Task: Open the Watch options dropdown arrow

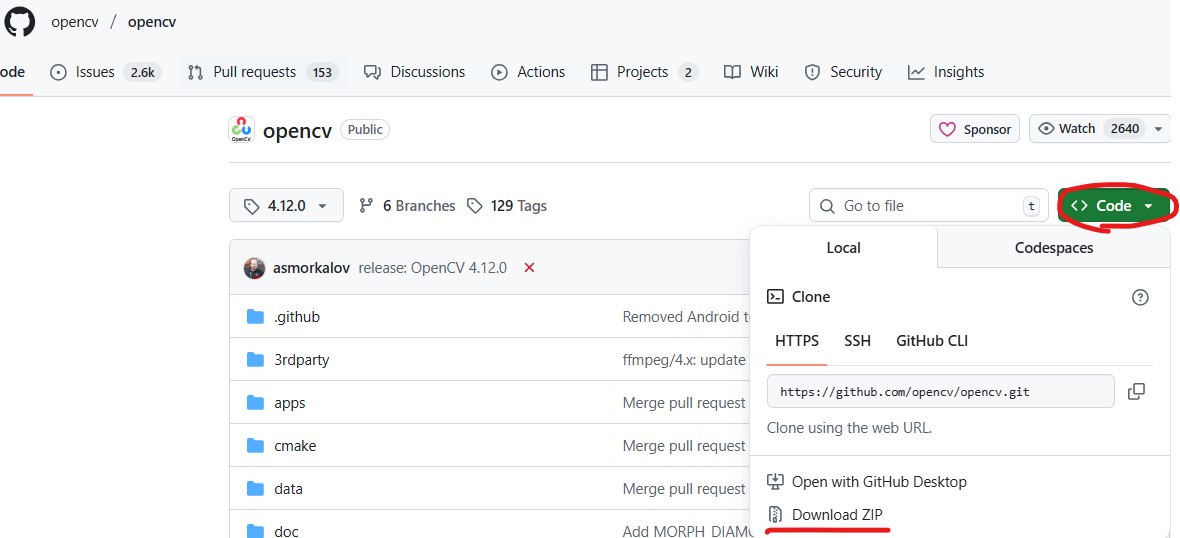Action: pyautogui.click(x=1160, y=129)
